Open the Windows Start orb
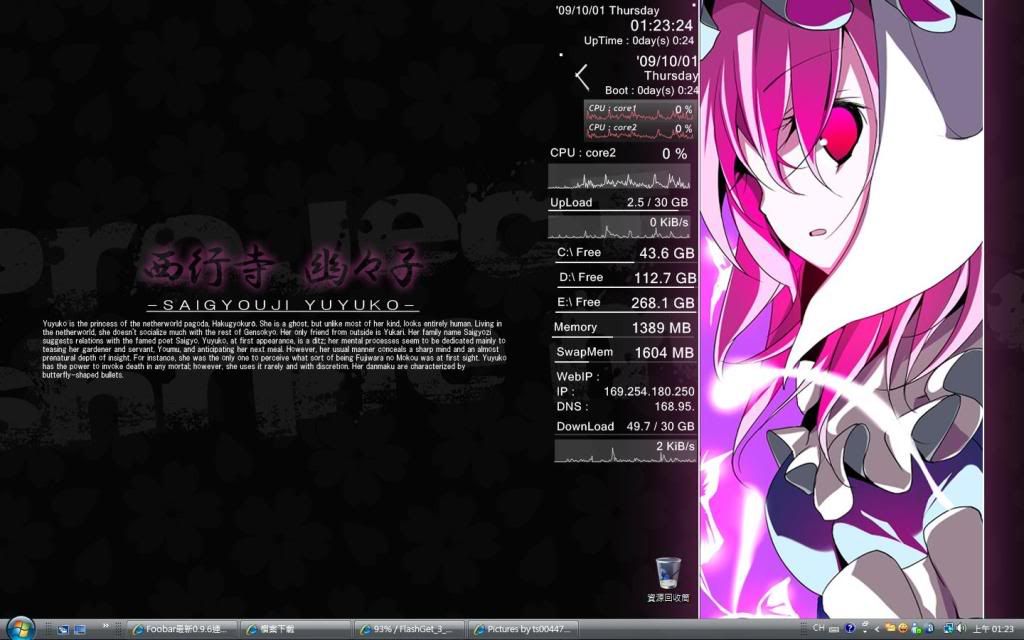Viewport: 1024px width, 640px height. pyautogui.click(x=19, y=628)
